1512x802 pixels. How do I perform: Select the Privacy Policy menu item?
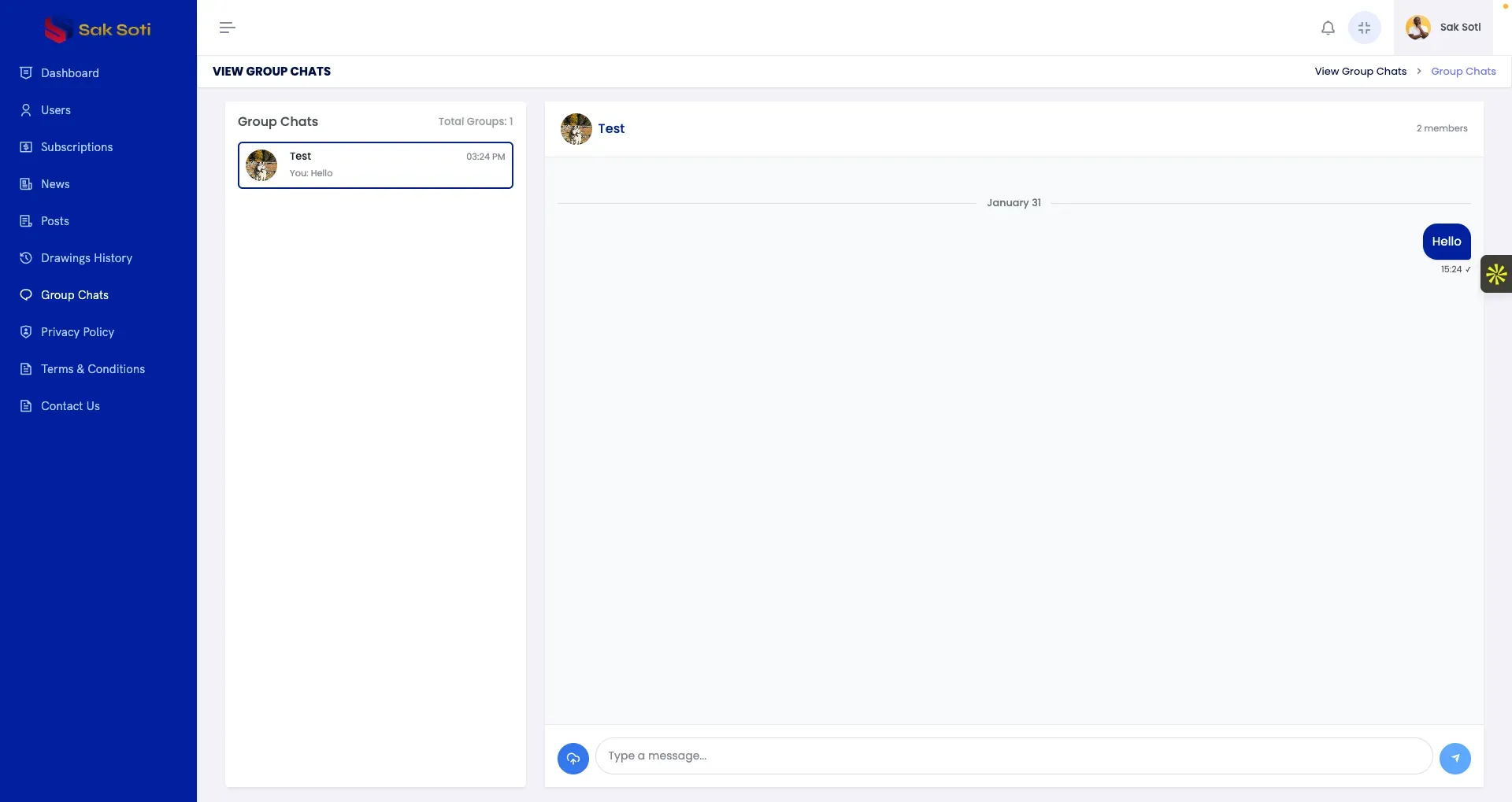pos(77,332)
